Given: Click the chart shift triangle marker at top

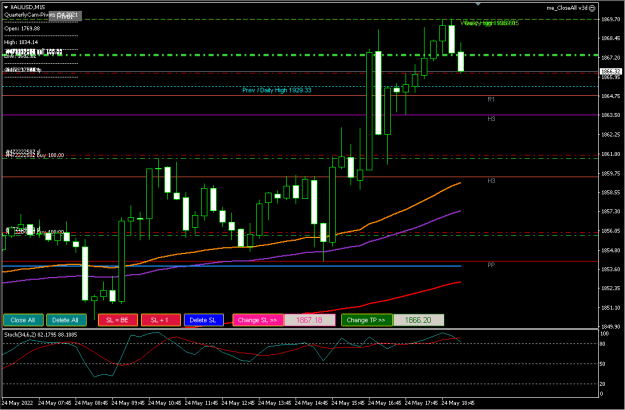Looking at the screenshot, I should coord(478,4).
